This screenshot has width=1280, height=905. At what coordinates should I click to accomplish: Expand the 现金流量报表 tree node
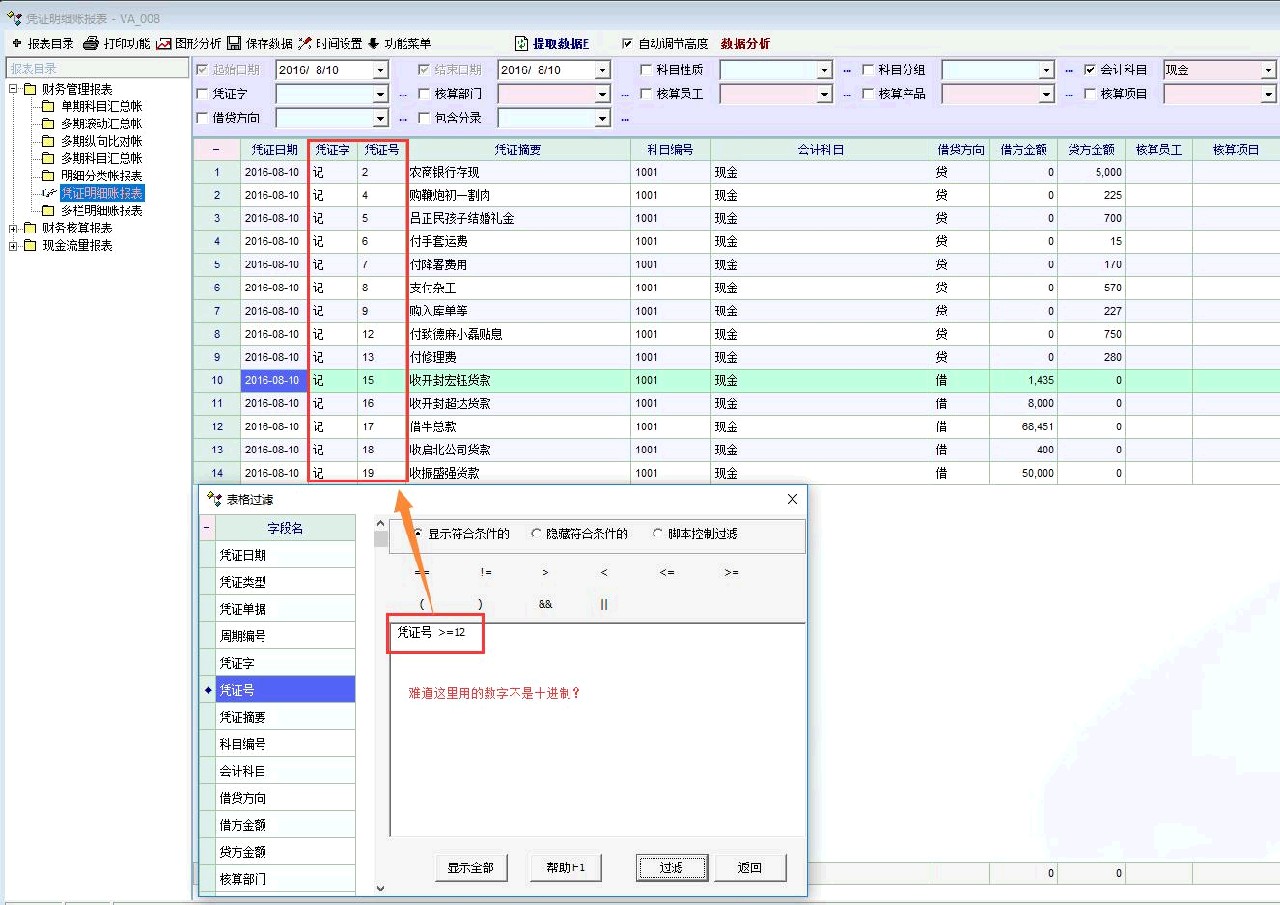point(14,246)
